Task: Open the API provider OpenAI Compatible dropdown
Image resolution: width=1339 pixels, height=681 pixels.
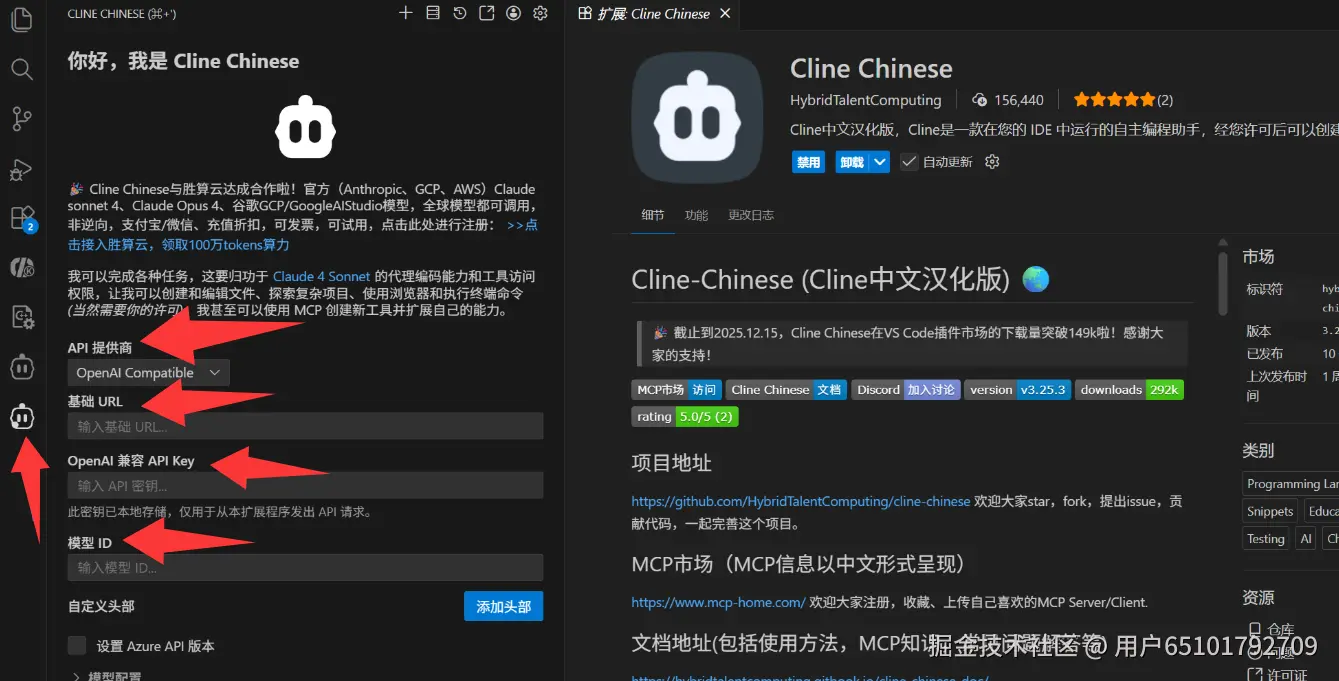Action: click(148, 373)
